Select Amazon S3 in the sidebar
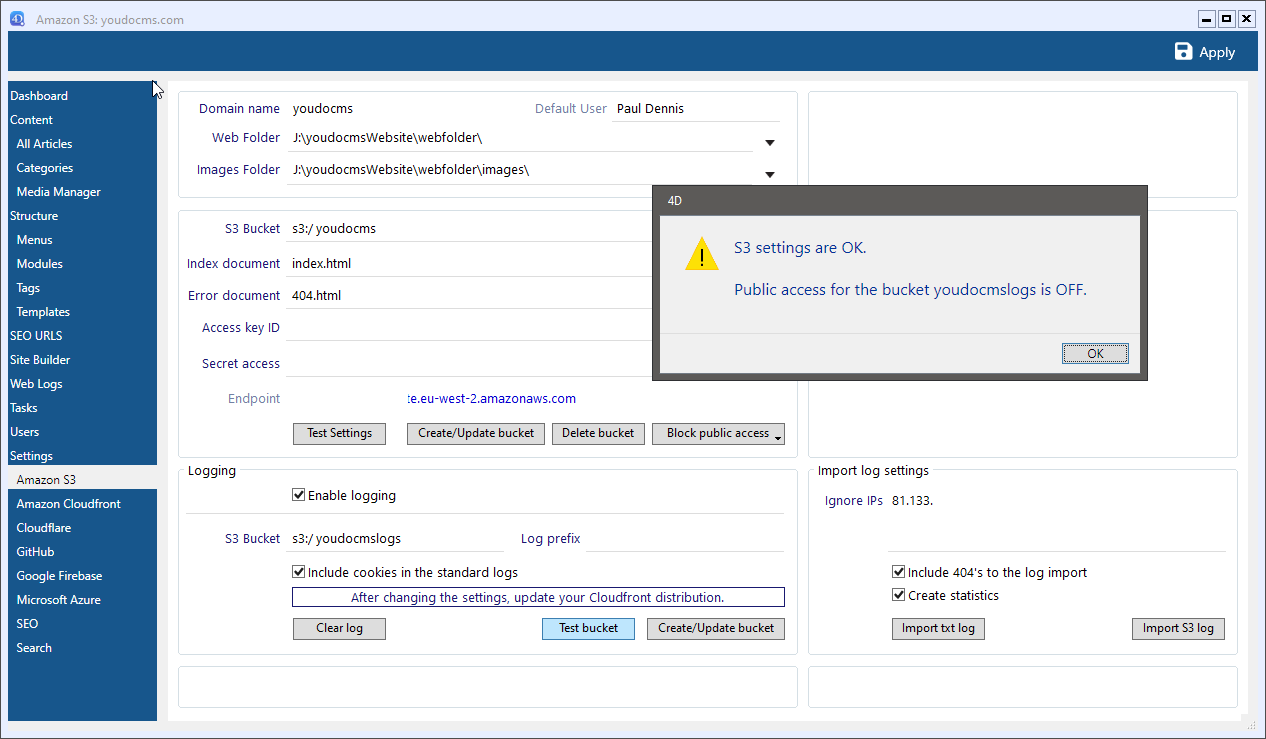Image resolution: width=1266 pixels, height=739 pixels. 82,480
